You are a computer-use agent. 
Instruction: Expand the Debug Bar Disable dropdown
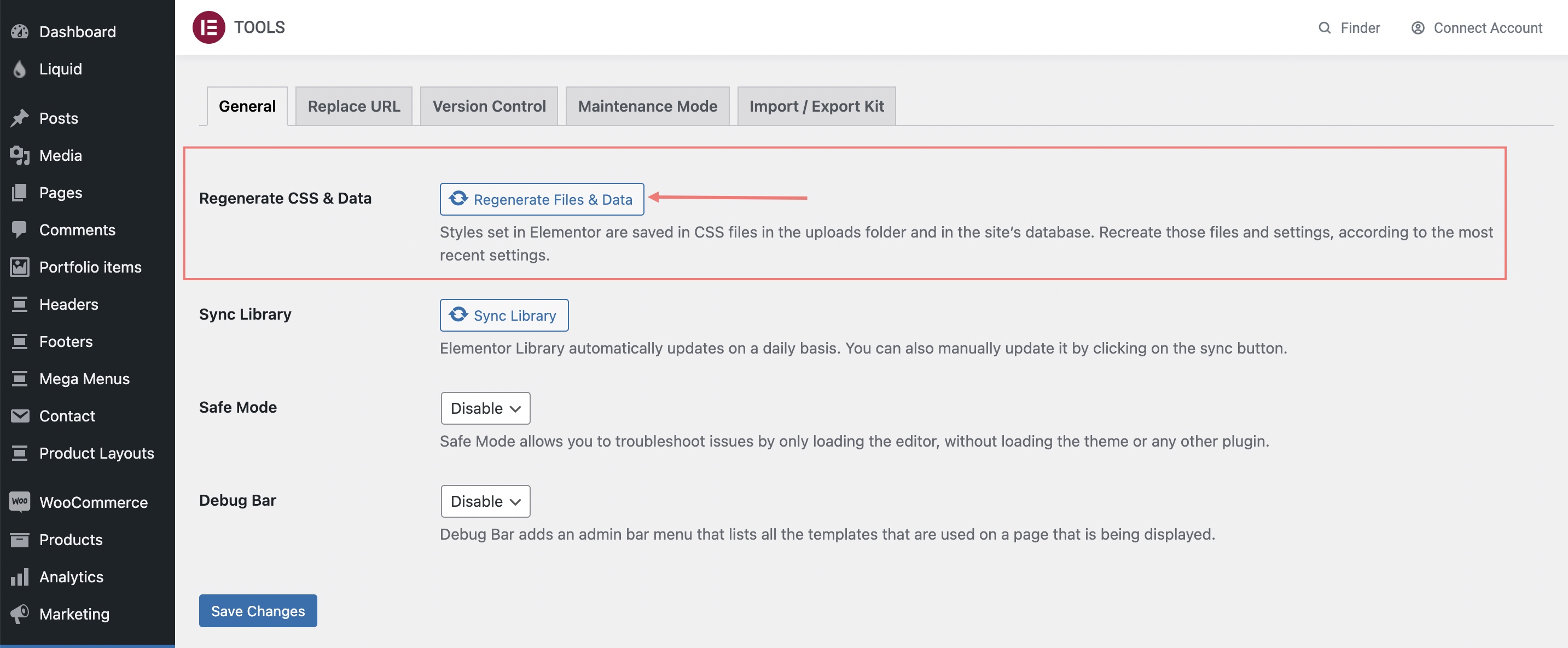click(485, 501)
